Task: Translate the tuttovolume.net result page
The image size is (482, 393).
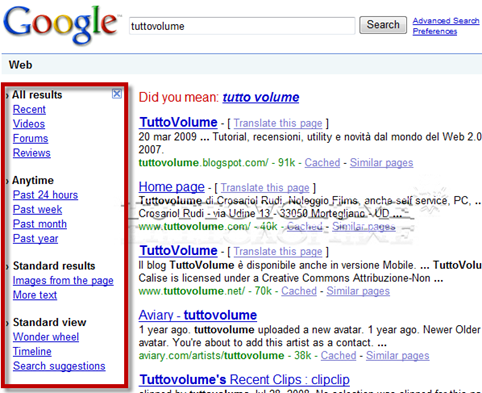Action: [x=278, y=251]
